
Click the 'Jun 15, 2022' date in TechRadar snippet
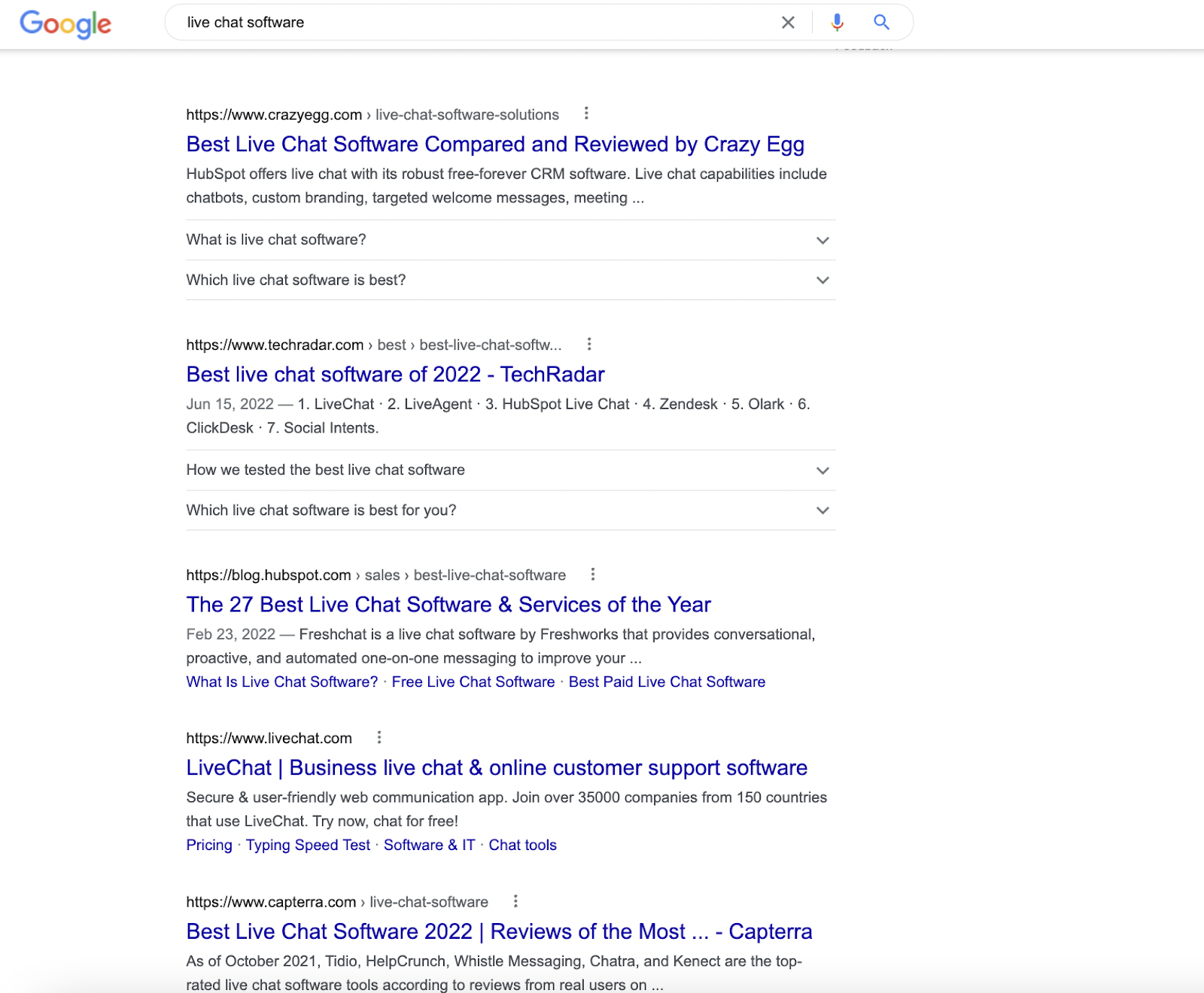click(x=230, y=404)
